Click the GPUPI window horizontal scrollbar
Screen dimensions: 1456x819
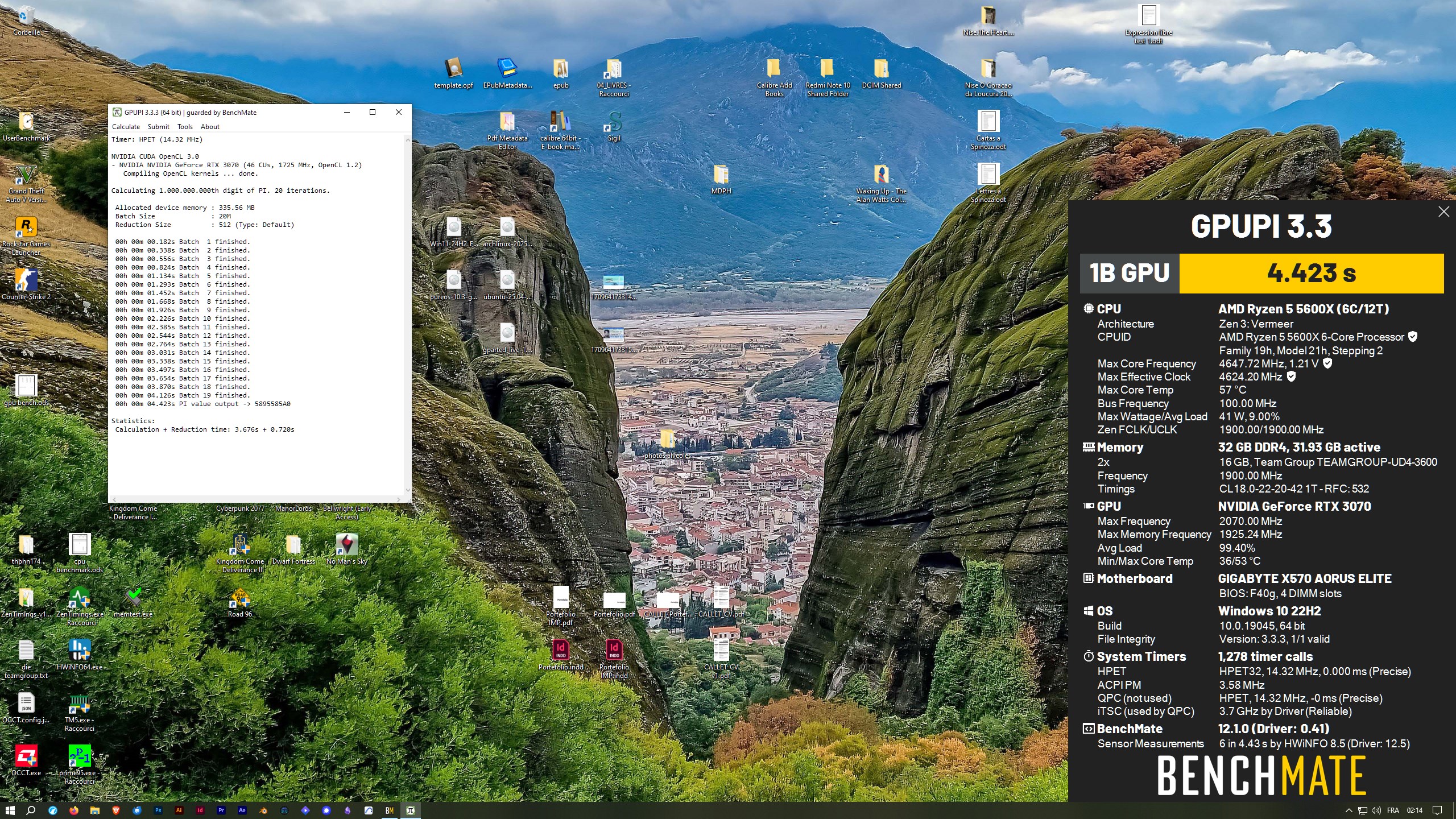(256, 499)
